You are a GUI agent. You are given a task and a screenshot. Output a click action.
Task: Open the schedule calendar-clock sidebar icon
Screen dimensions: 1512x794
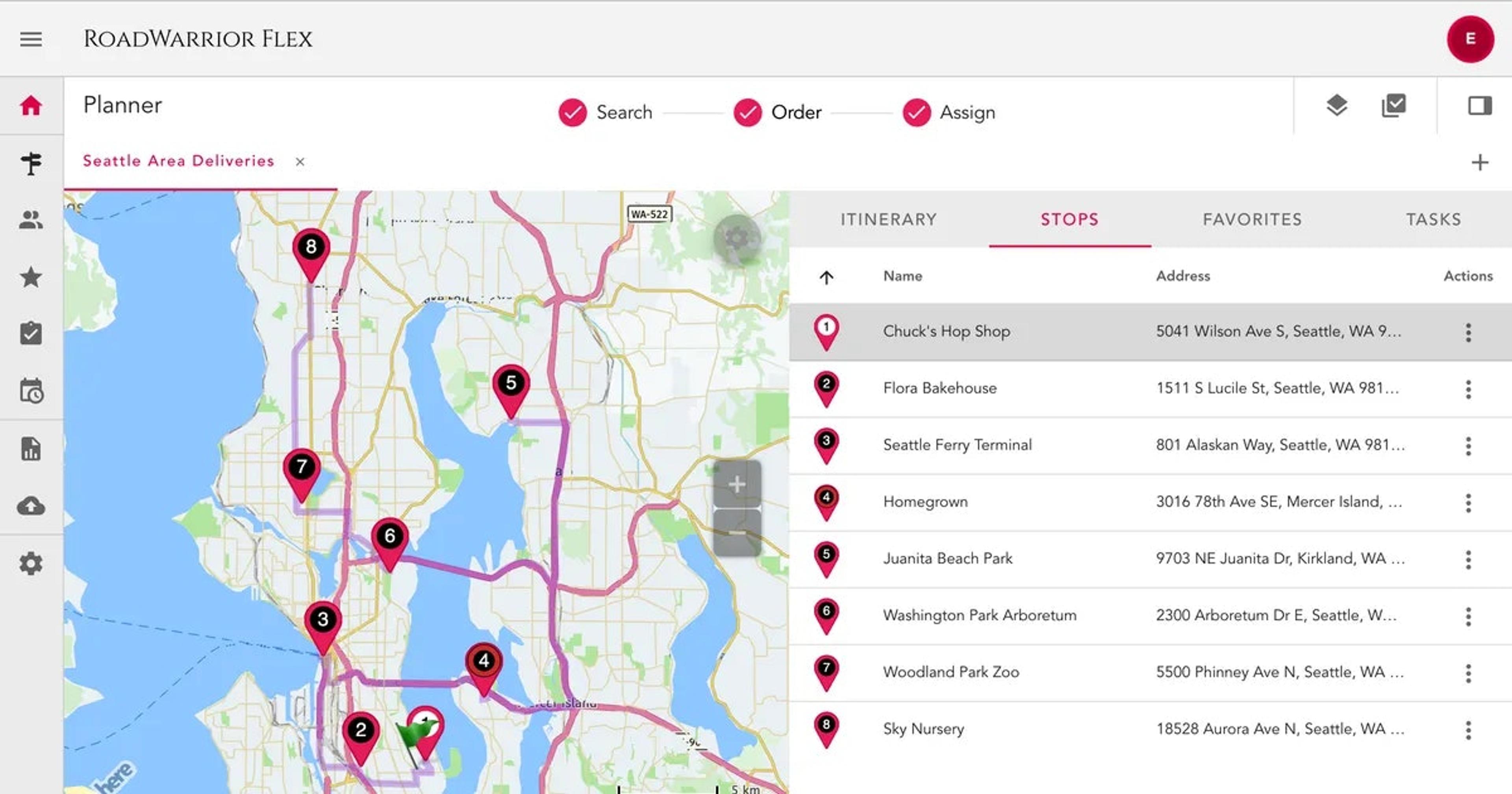tap(31, 391)
